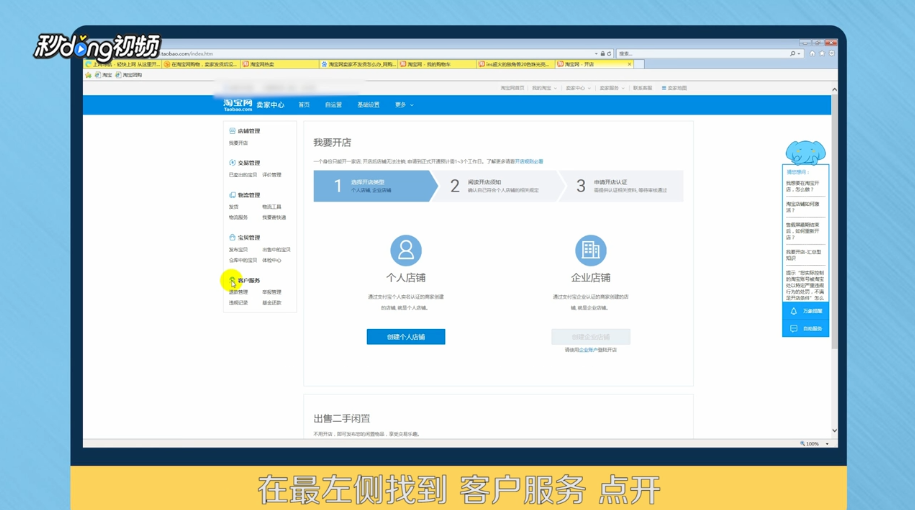
Task: Close the 淘宝网-开店 browser tab
Action: tap(629, 64)
